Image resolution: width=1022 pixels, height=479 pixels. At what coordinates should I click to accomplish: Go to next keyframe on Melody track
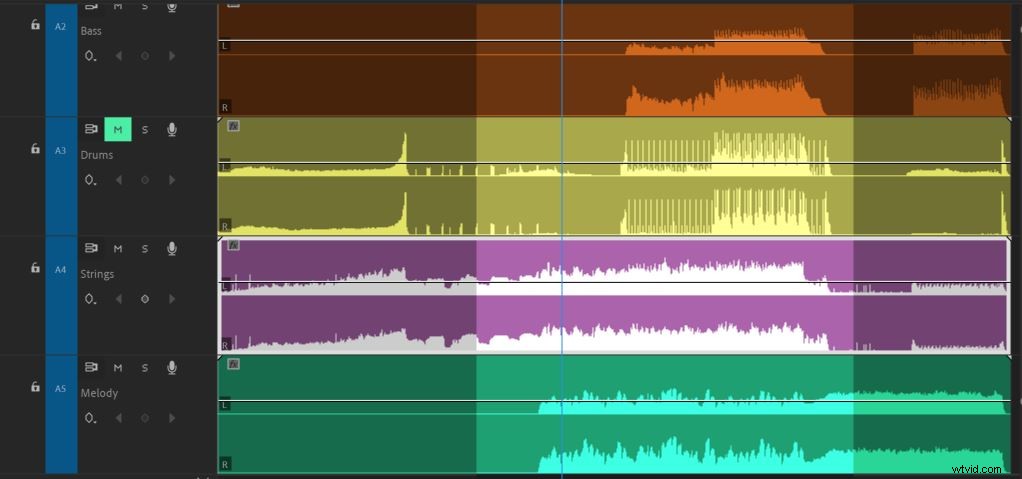click(172, 418)
